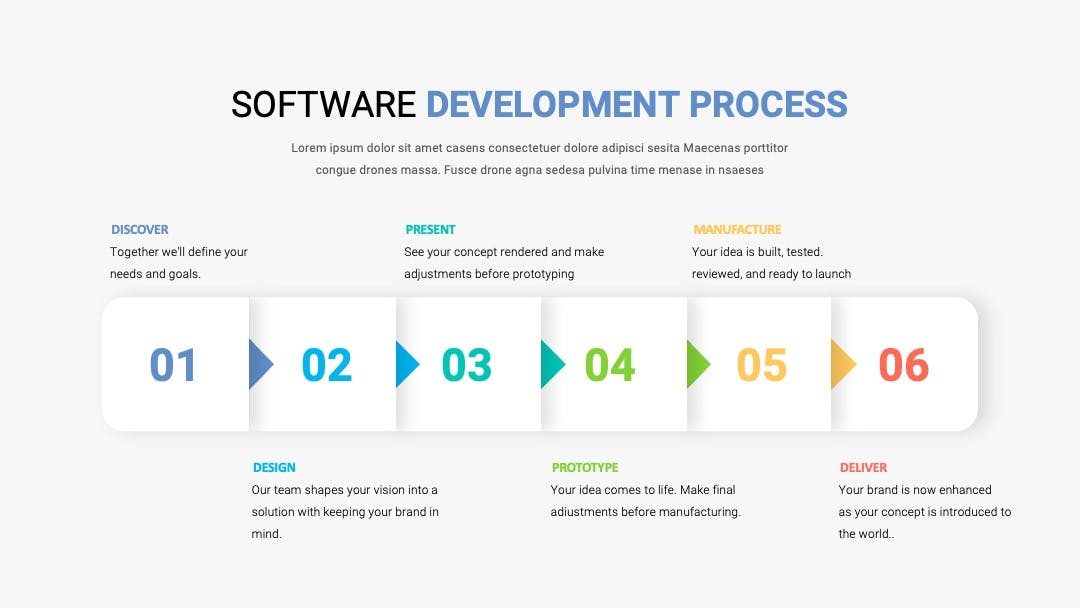Viewport: 1080px width, 608px height.
Task: Click 'Our team shapes your vision' description
Action: click(345, 512)
